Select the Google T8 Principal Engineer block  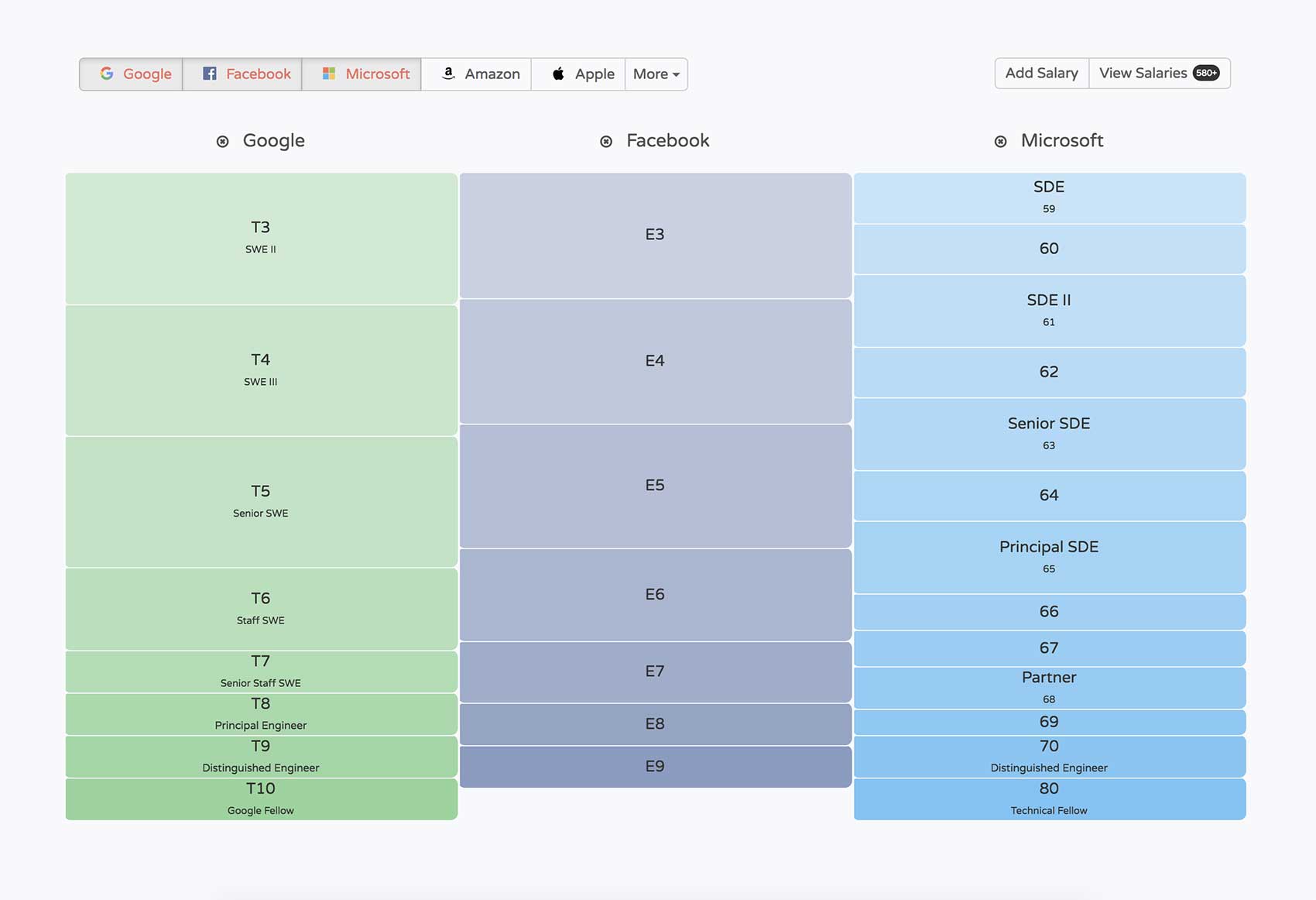(x=262, y=714)
